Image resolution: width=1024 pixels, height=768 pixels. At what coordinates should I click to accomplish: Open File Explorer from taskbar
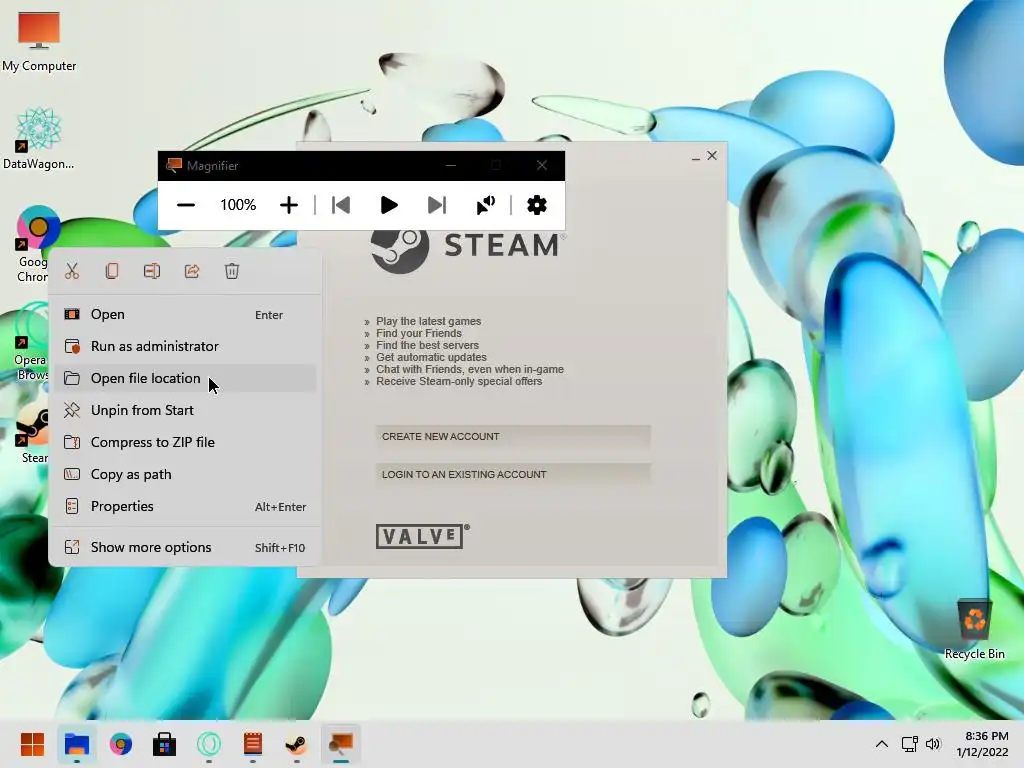coord(76,744)
